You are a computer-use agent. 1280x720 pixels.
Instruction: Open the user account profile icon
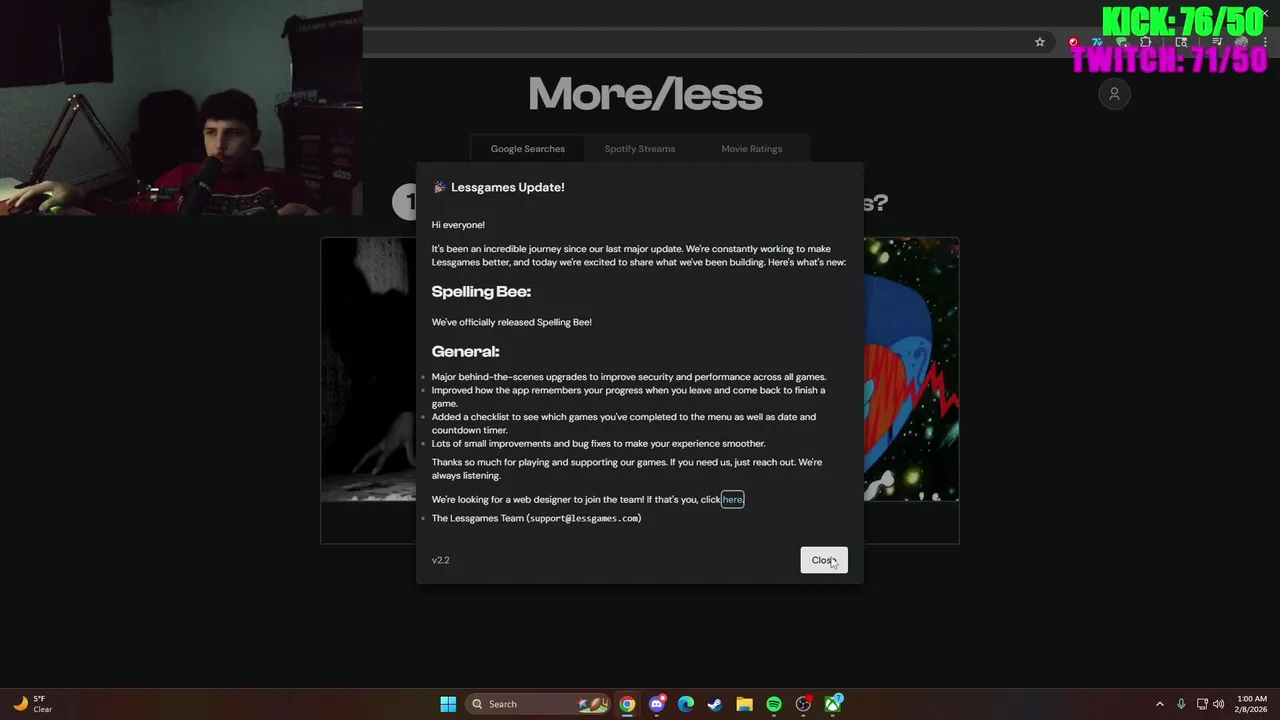click(1114, 94)
